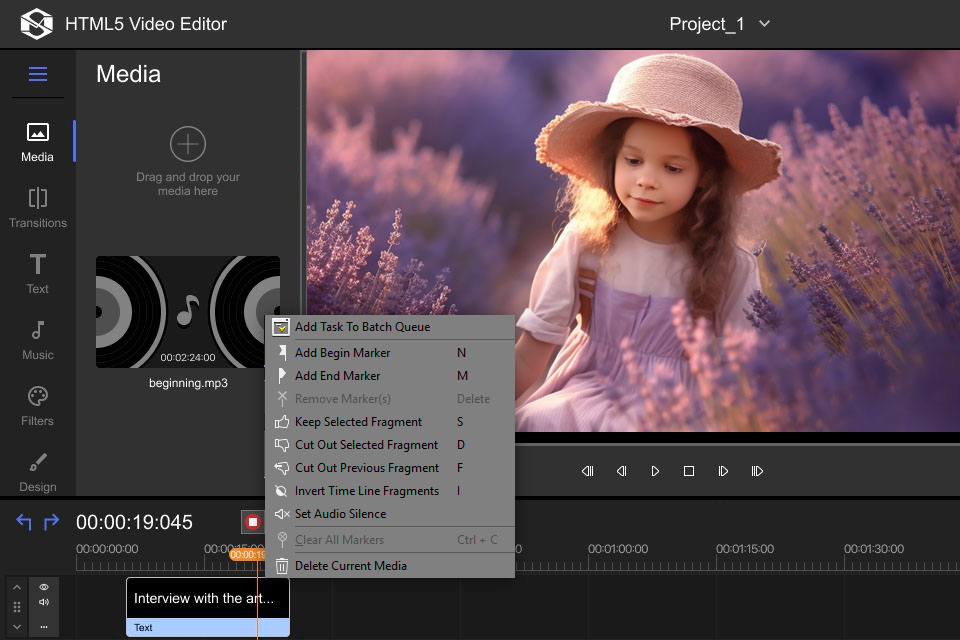Image resolution: width=960 pixels, height=640 pixels.
Task: Click the red record button
Action: [x=252, y=522]
